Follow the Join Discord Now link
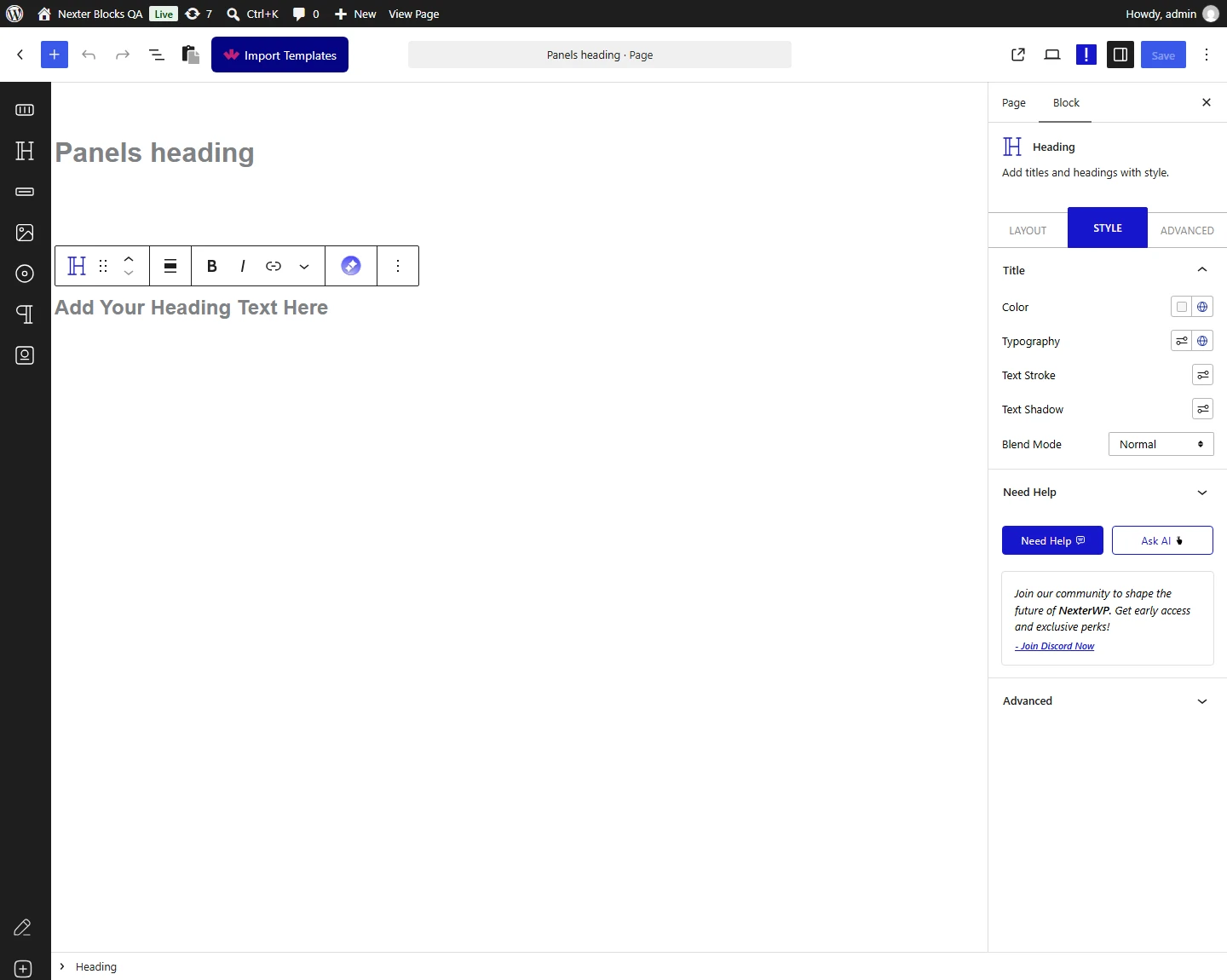The height and width of the screenshot is (980, 1227). [x=1055, y=646]
